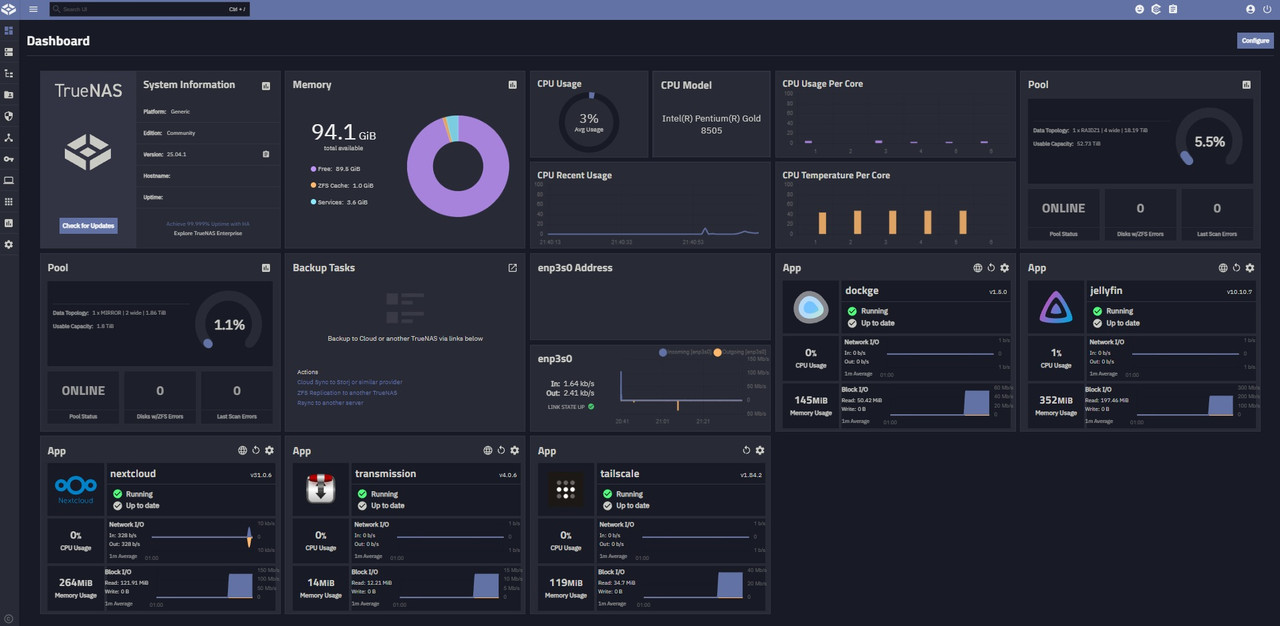Viewport: 1280px width, 626px height.
Task: Open System Information reports icon
Action: click(266, 86)
